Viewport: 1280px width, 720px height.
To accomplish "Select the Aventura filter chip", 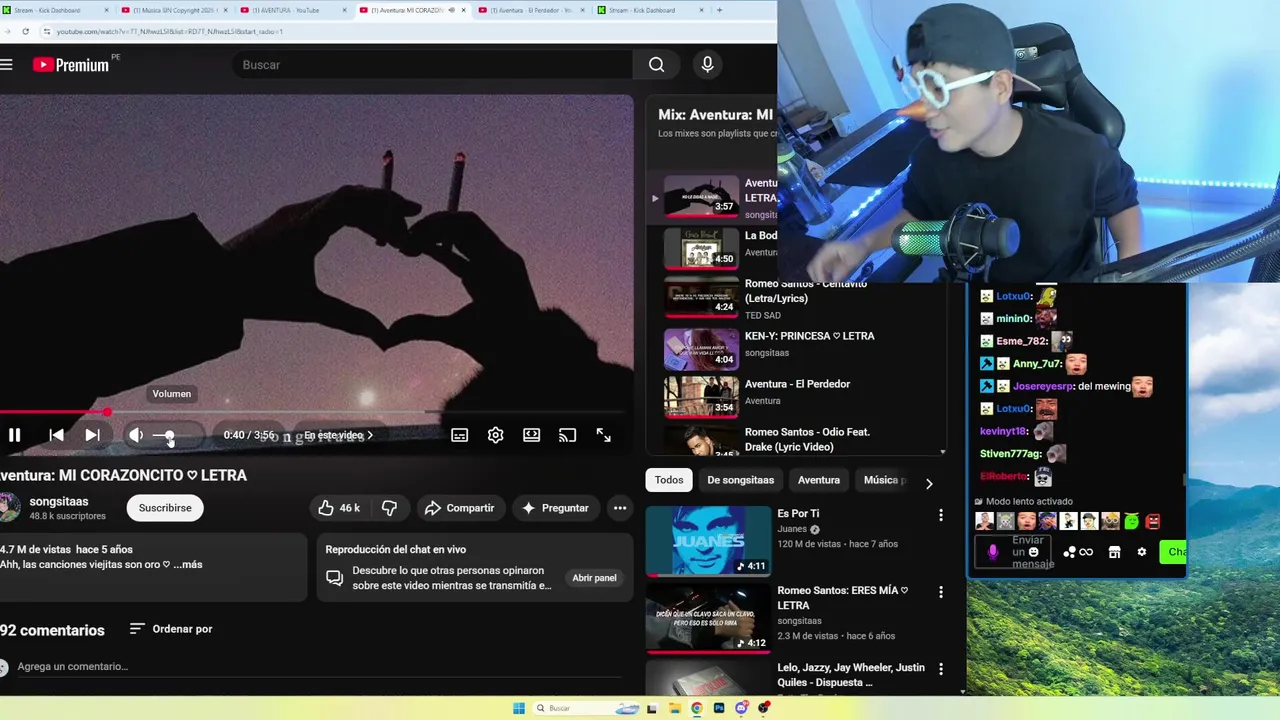I will click(x=819, y=480).
